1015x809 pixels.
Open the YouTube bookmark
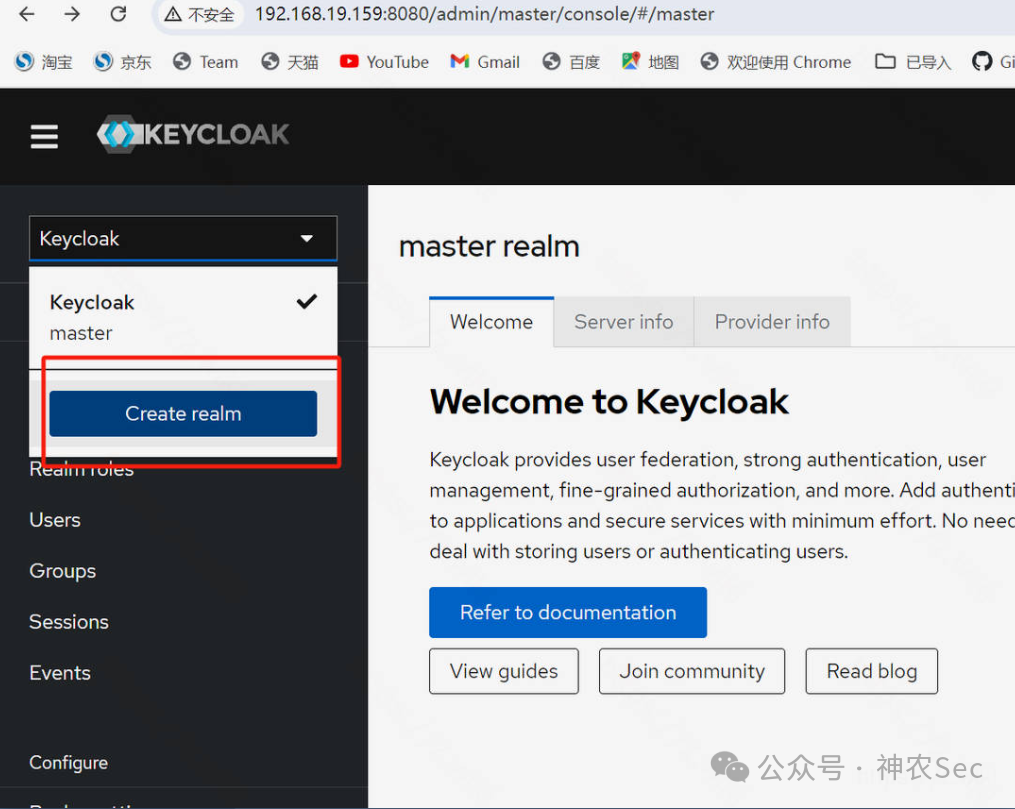[x=384, y=62]
